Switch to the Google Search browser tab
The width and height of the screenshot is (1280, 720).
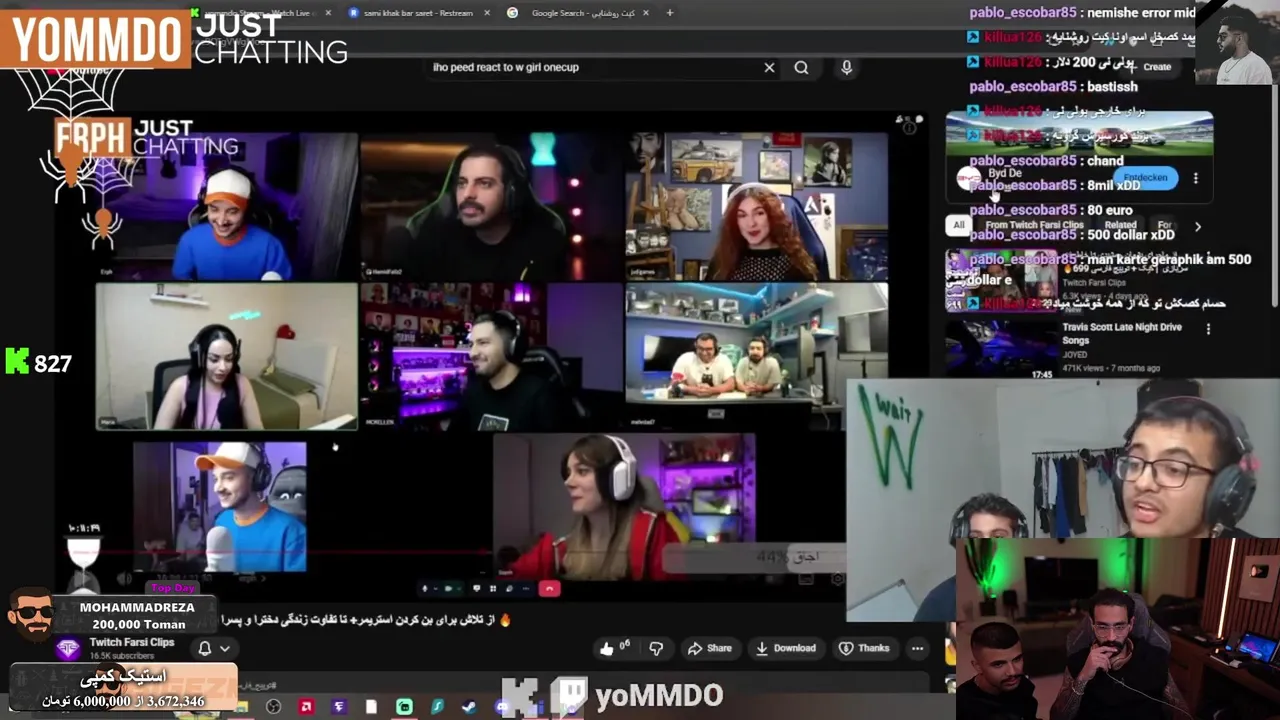point(577,13)
